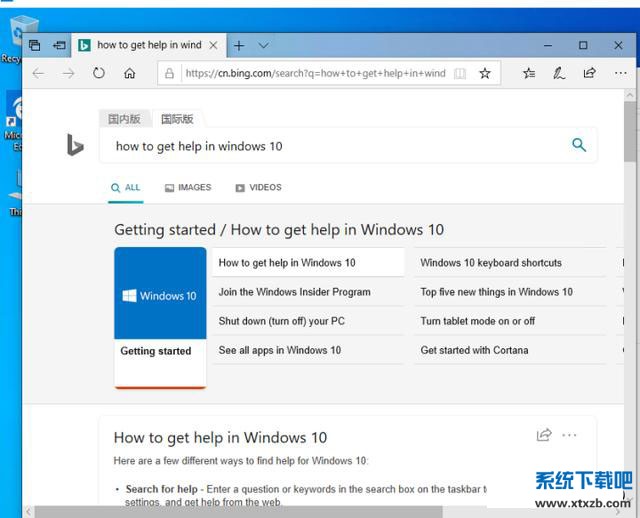The height and width of the screenshot is (518, 640).
Task: Click the Bing logo
Action: pyautogui.click(x=75, y=146)
